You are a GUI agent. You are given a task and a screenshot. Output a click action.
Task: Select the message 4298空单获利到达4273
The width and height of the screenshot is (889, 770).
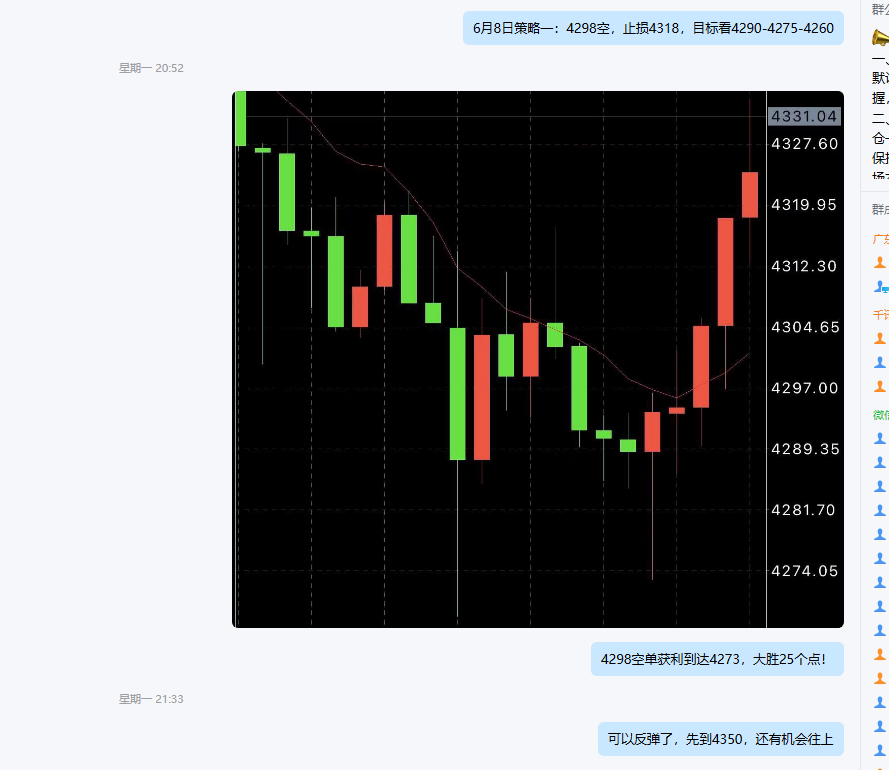pyautogui.click(x=717, y=659)
